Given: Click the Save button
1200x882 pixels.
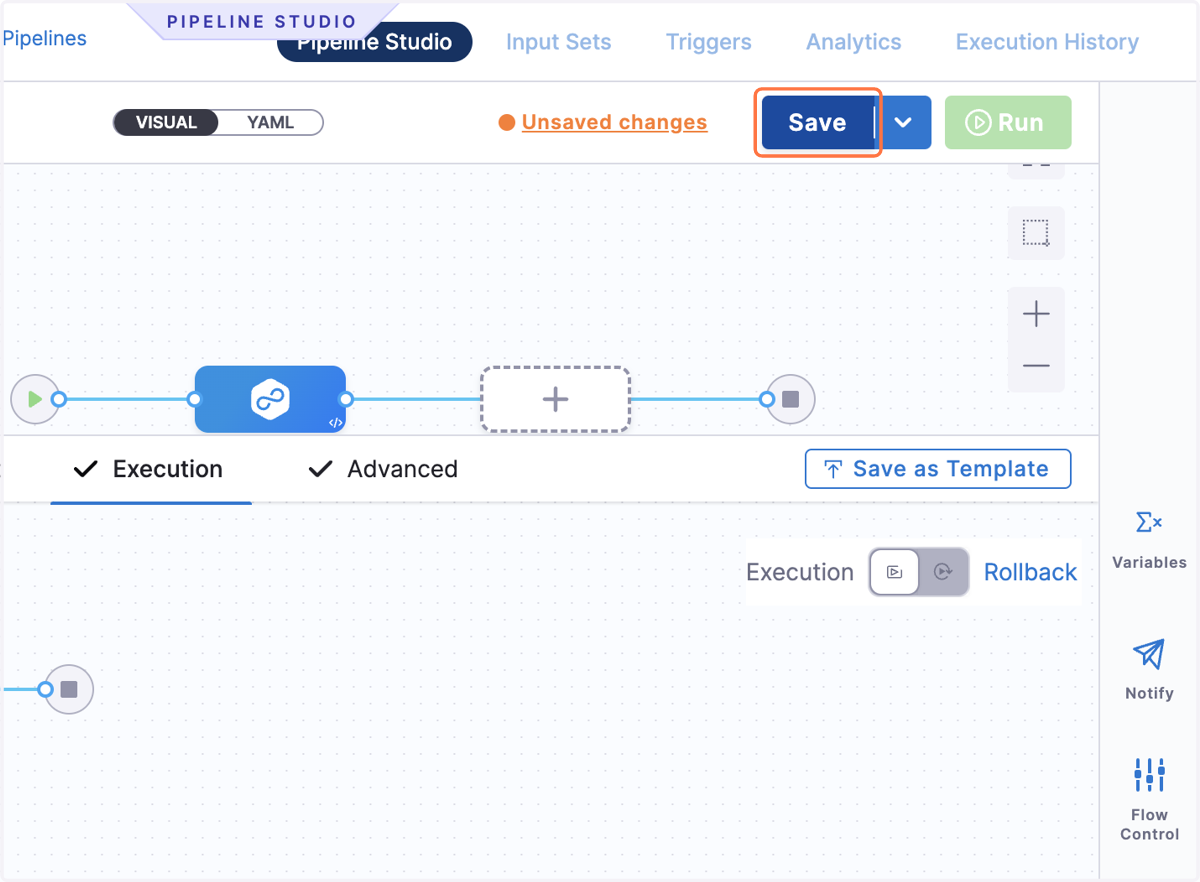Looking at the screenshot, I should tap(818, 123).
